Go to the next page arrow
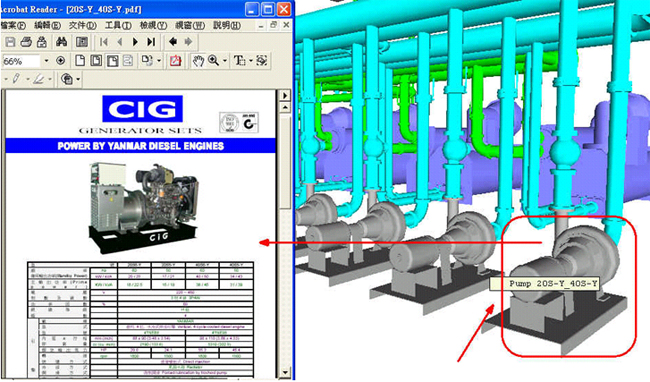The image size is (650, 382). tap(135, 42)
